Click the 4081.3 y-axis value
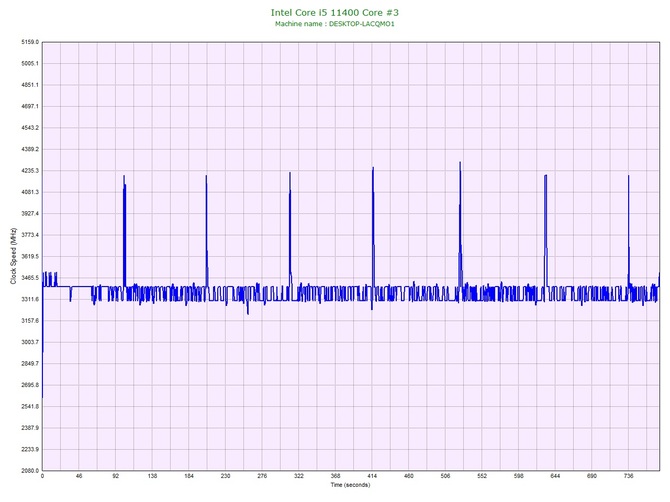 tap(30, 192)
